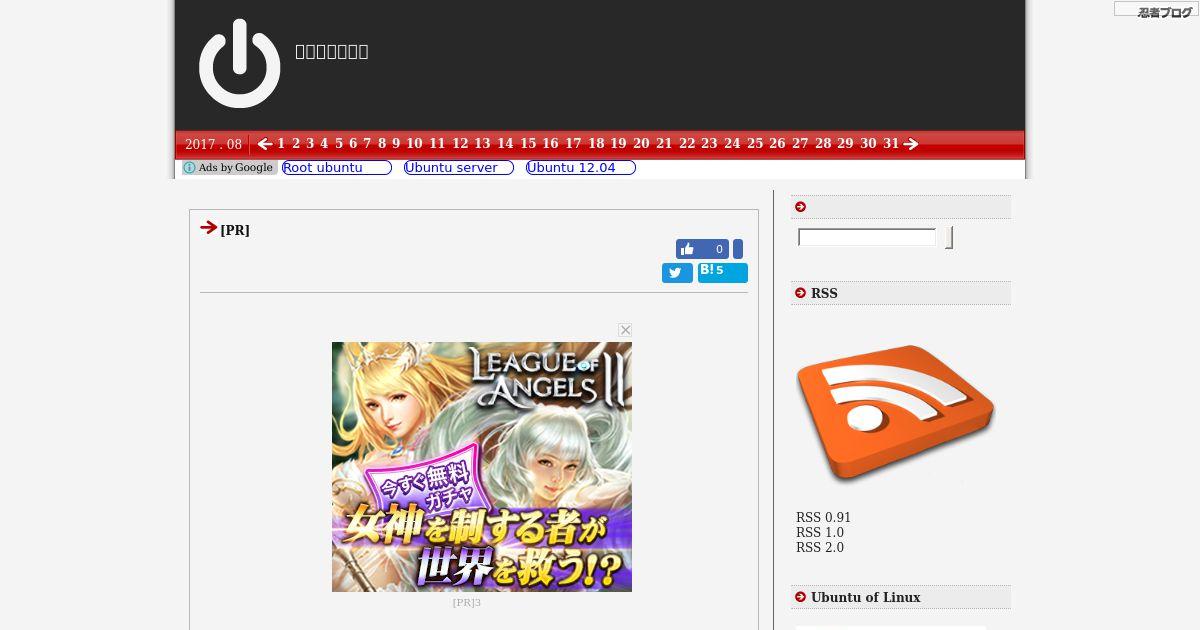This screenshot has width=1200, height=630.
Task: Click the large orange RSS icon
Action: pos(895,412)
